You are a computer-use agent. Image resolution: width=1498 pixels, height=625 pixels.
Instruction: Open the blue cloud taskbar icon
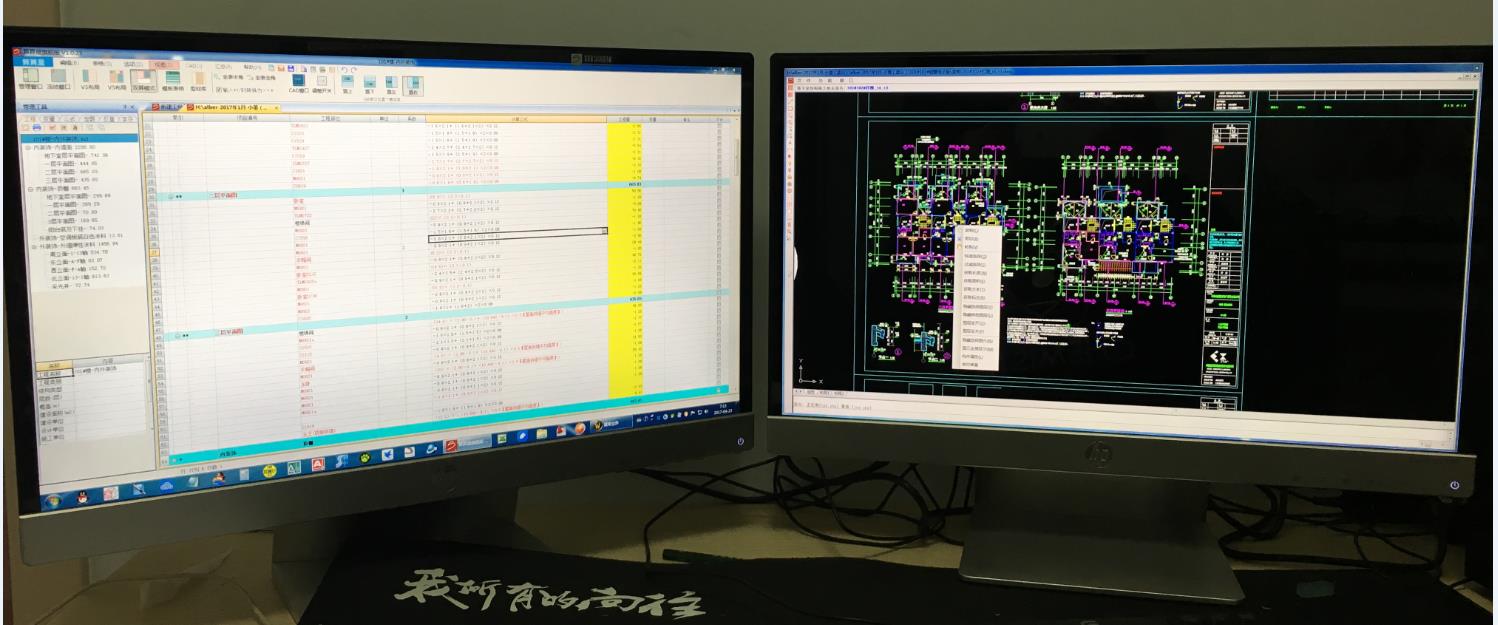click(166, 487)
